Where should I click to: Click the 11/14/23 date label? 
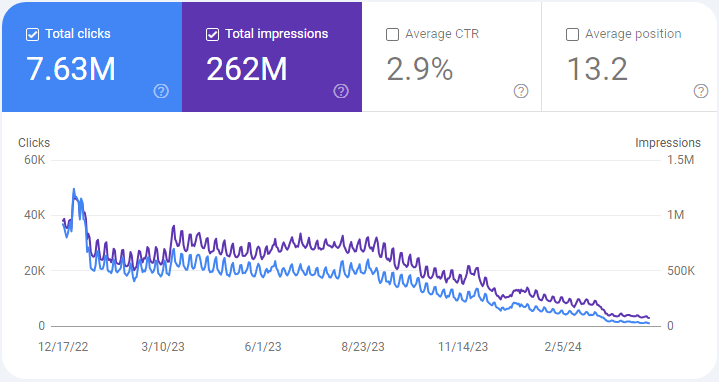click(x=463, y=347)
